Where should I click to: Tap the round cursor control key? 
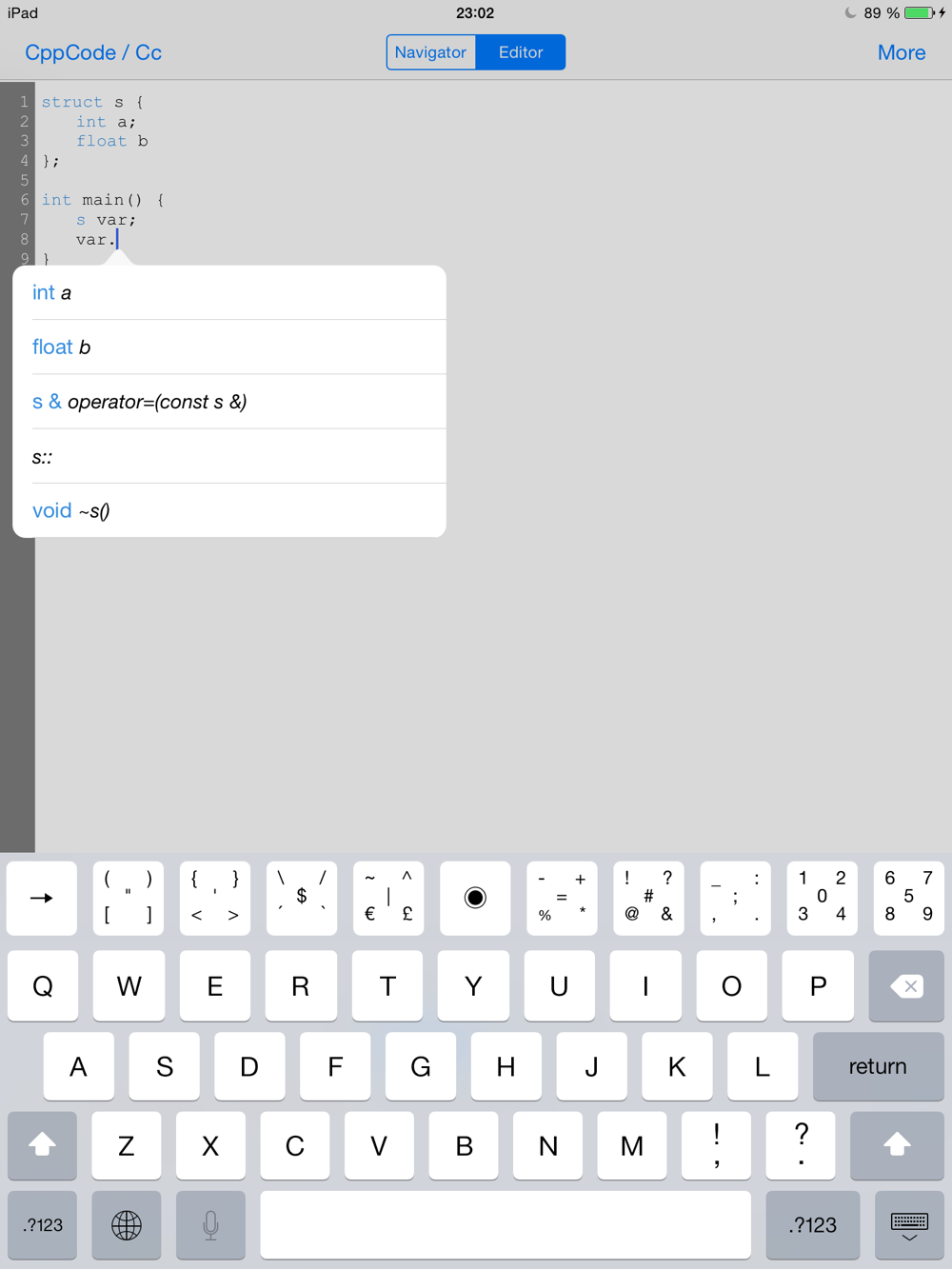(x=475, y=898)
